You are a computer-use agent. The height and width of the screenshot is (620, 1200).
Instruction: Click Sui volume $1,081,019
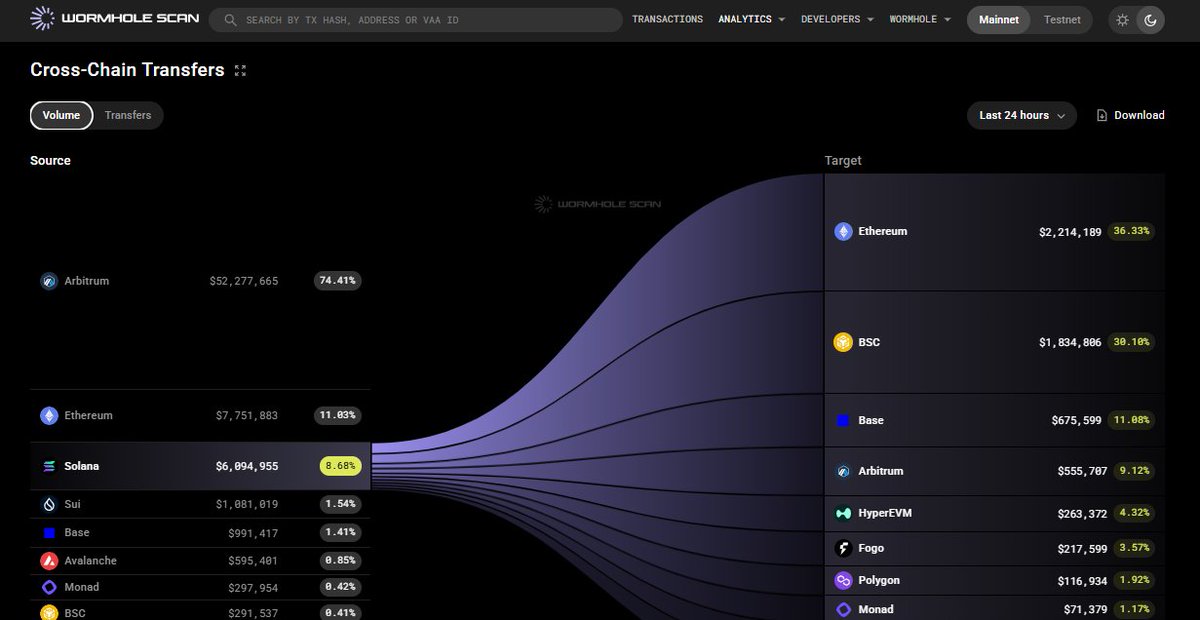(247, 505)
